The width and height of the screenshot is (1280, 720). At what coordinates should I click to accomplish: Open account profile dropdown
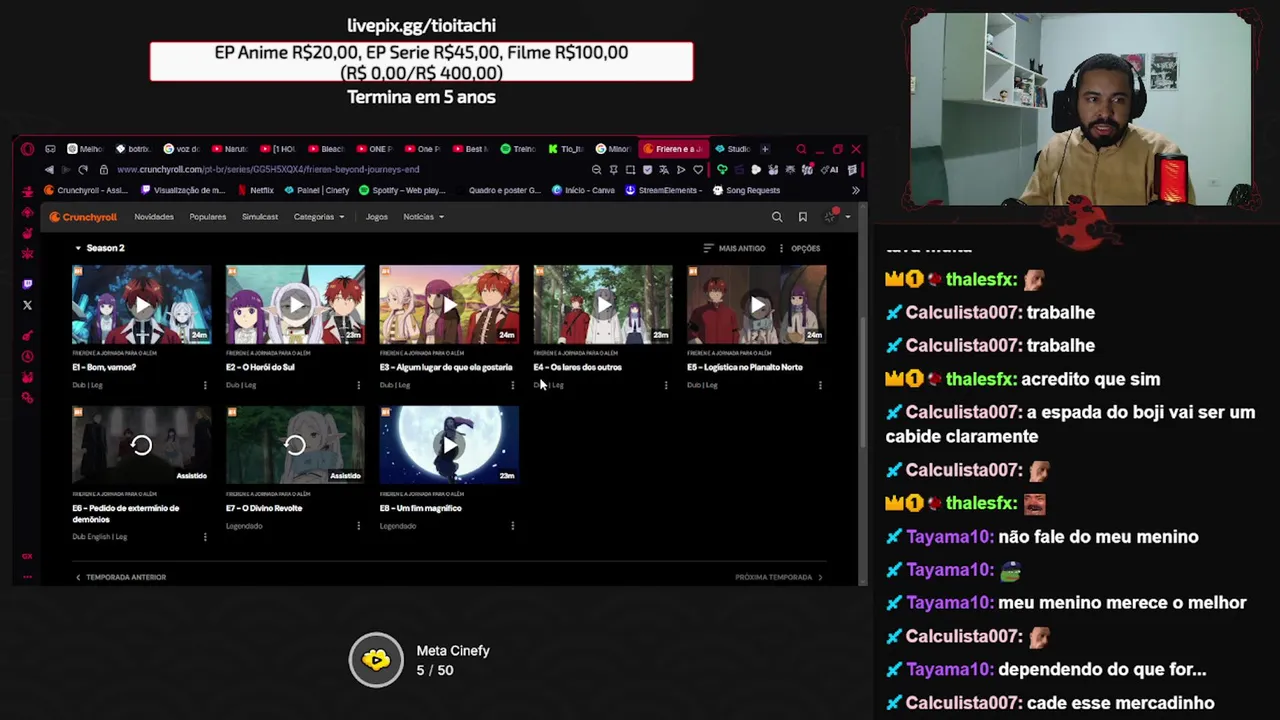tap(836, 216)
